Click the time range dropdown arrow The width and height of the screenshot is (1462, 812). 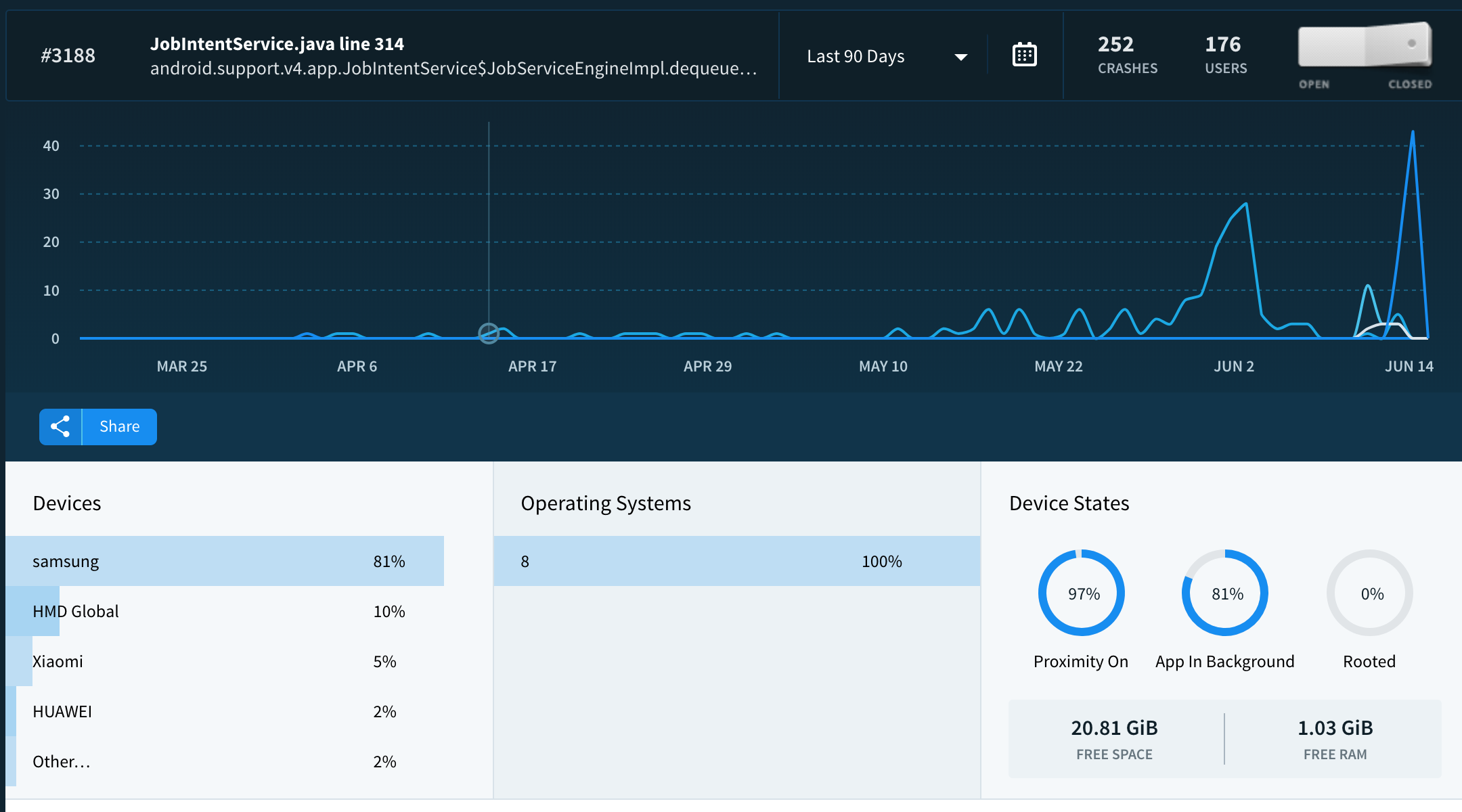click(x=960, y=57)
